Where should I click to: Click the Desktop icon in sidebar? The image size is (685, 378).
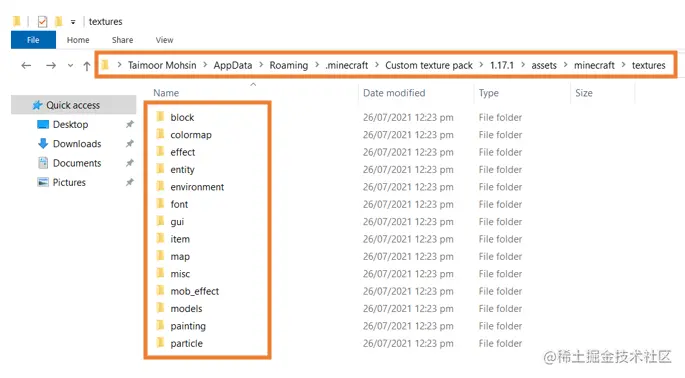[x=43, y=125]
